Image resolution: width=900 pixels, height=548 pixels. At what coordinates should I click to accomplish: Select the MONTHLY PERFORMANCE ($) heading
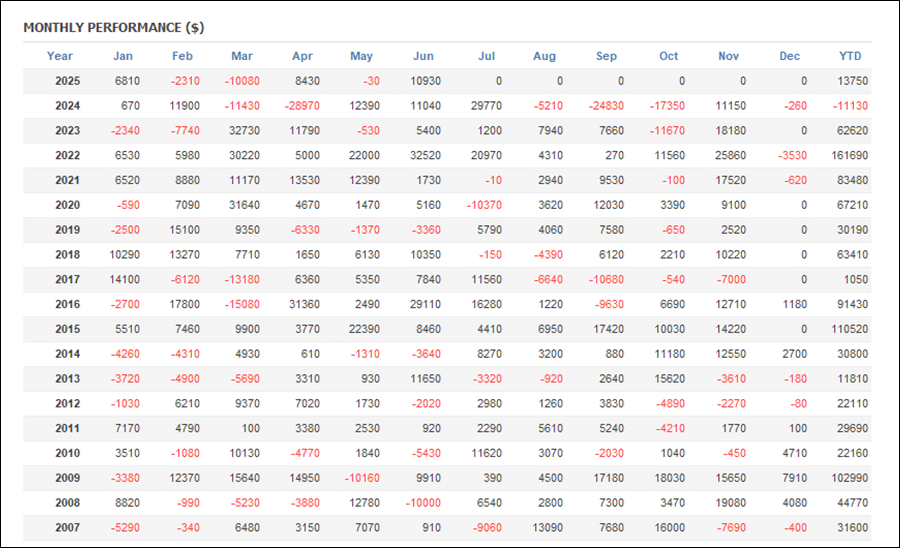[114, 28]
